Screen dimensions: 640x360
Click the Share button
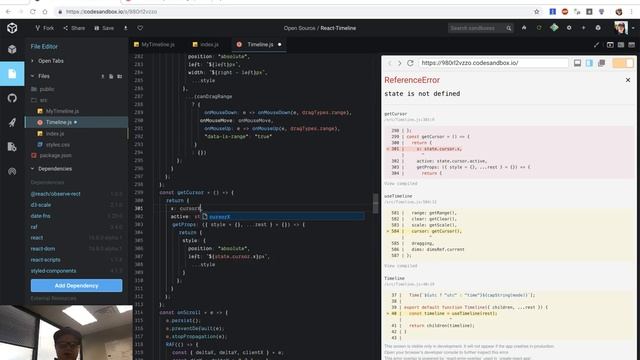pos(74,28)
